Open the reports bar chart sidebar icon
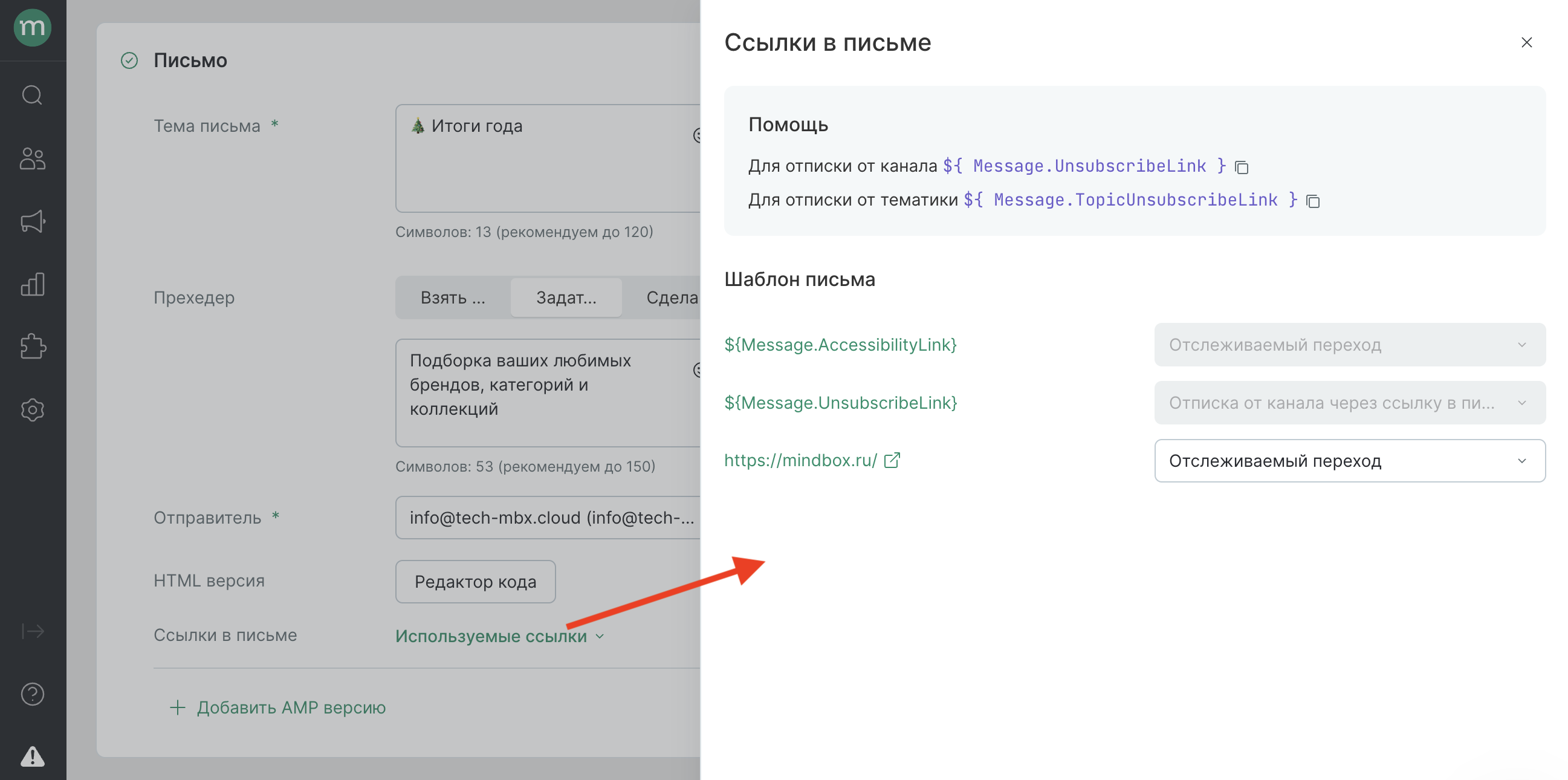The image size is (1568, 780). [x=32, y=284]
